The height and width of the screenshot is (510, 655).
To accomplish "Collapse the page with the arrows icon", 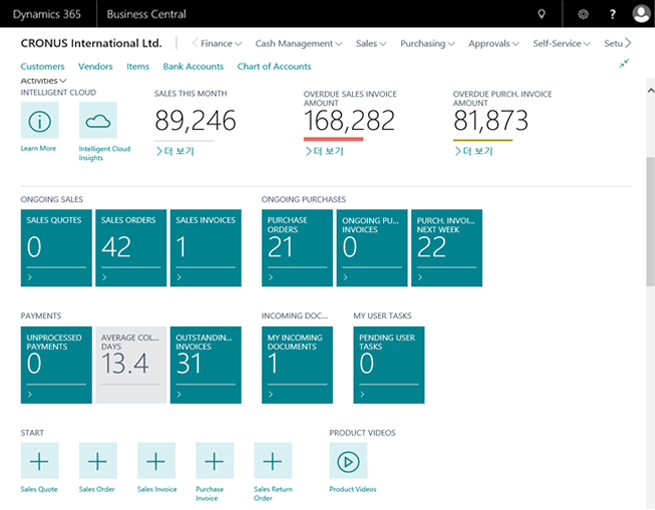I will (624, 63).
